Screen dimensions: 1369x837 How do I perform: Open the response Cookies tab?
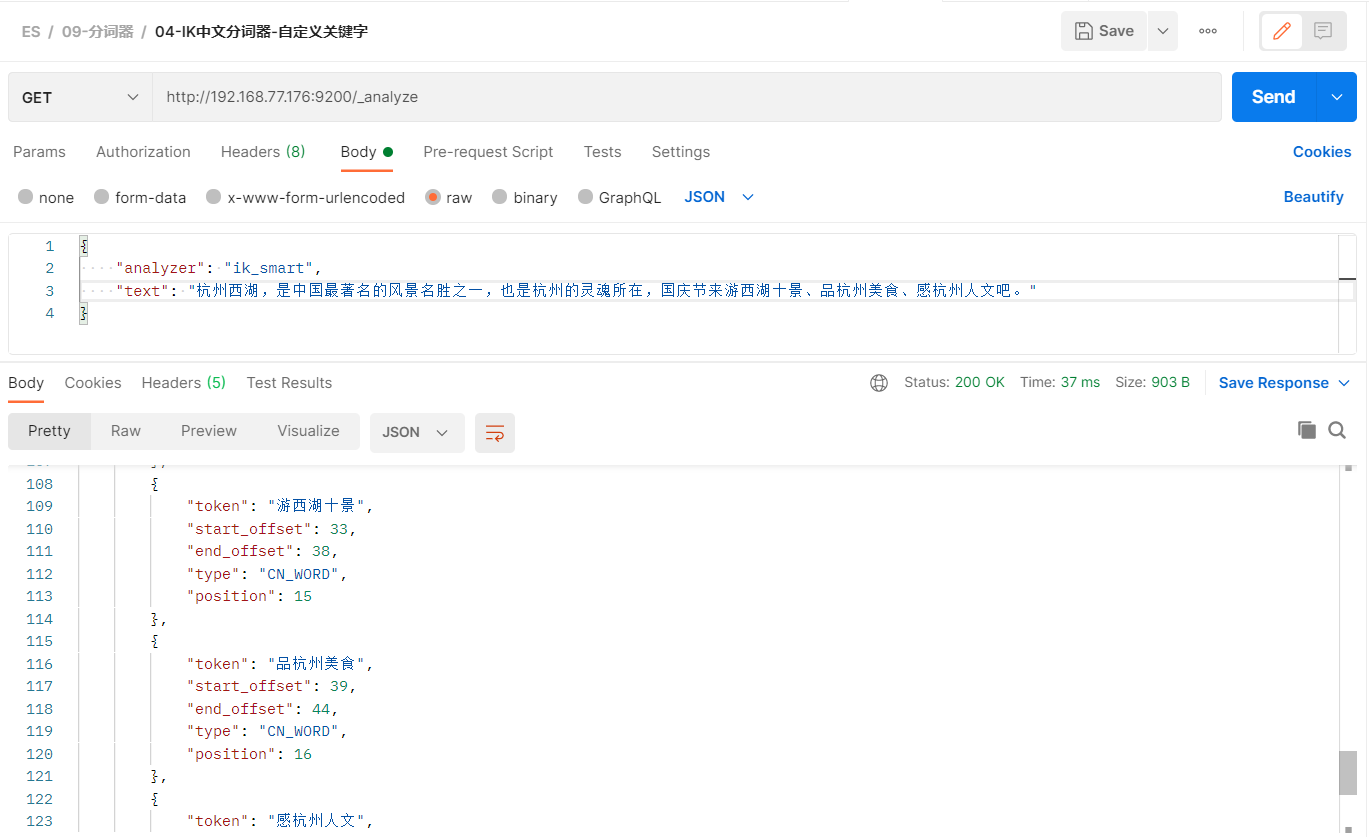pyautogui.click(x=93, y=383)
